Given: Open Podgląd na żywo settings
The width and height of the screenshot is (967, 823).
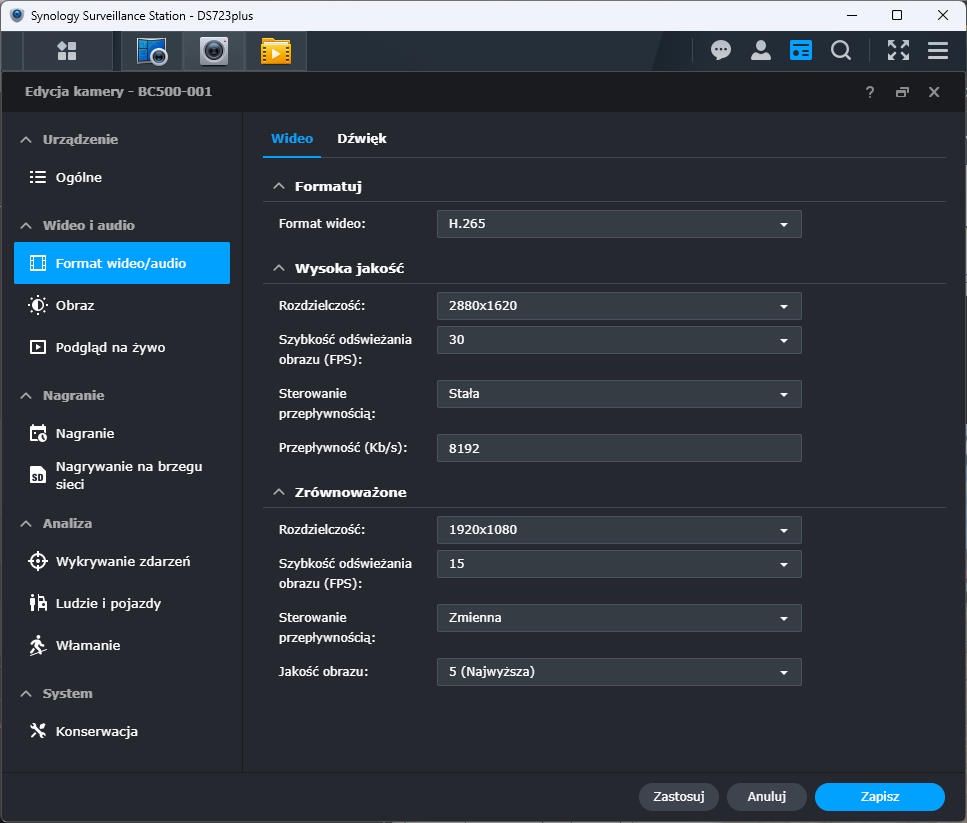Looking at the screenshot, I should (x=121, y=347).
